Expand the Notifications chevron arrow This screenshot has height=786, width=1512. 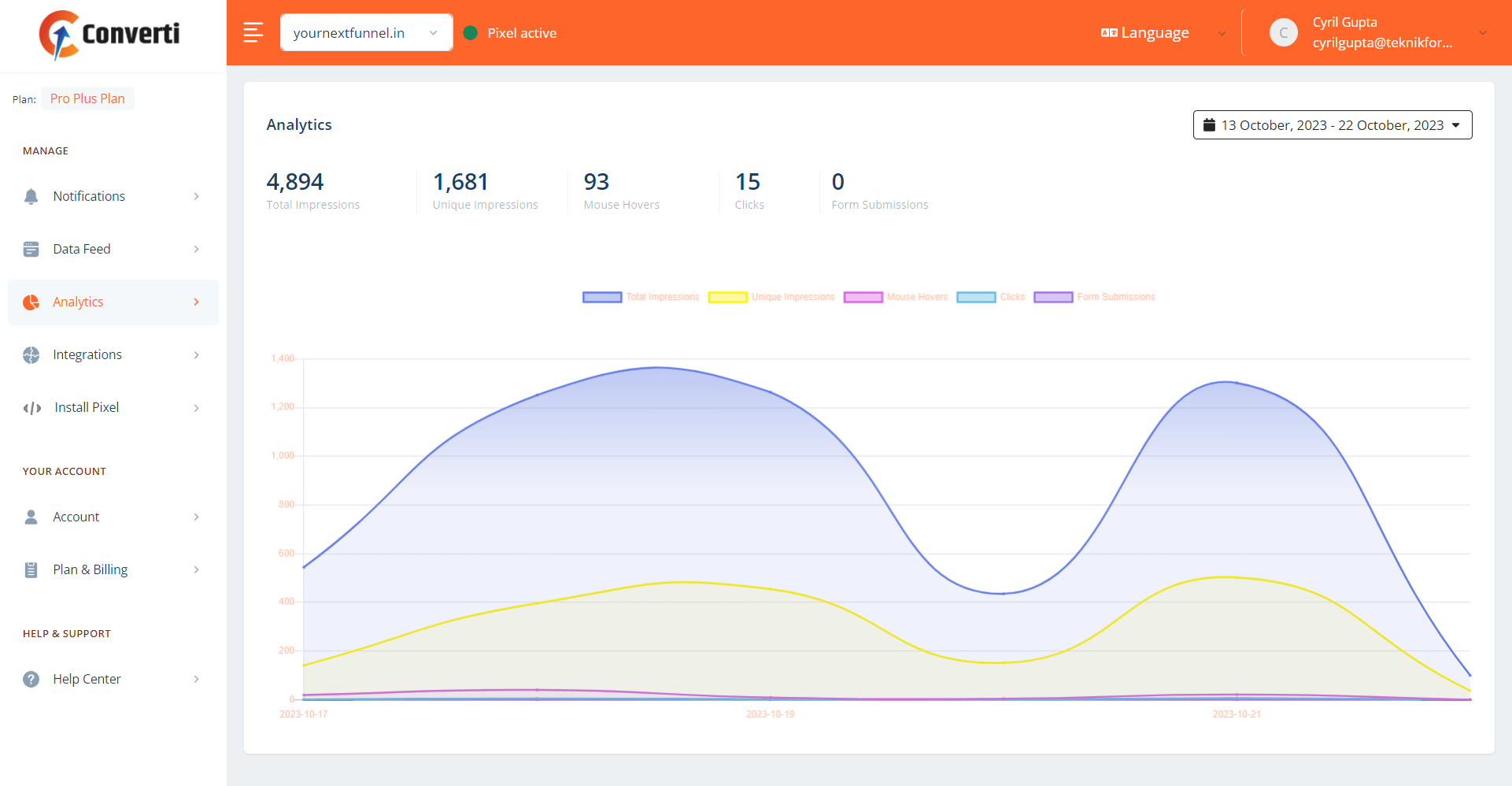coord(196,196)
